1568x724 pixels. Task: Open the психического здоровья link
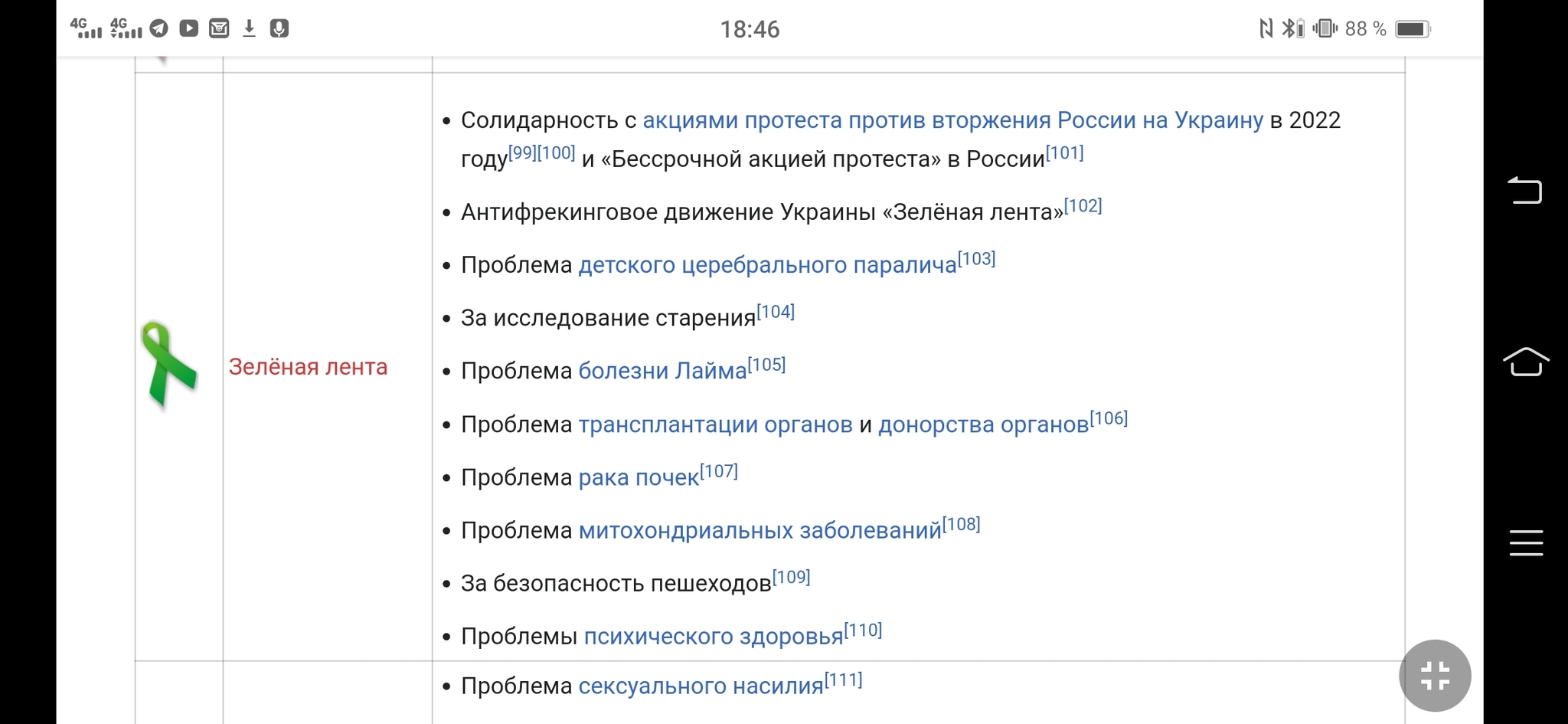714,637
